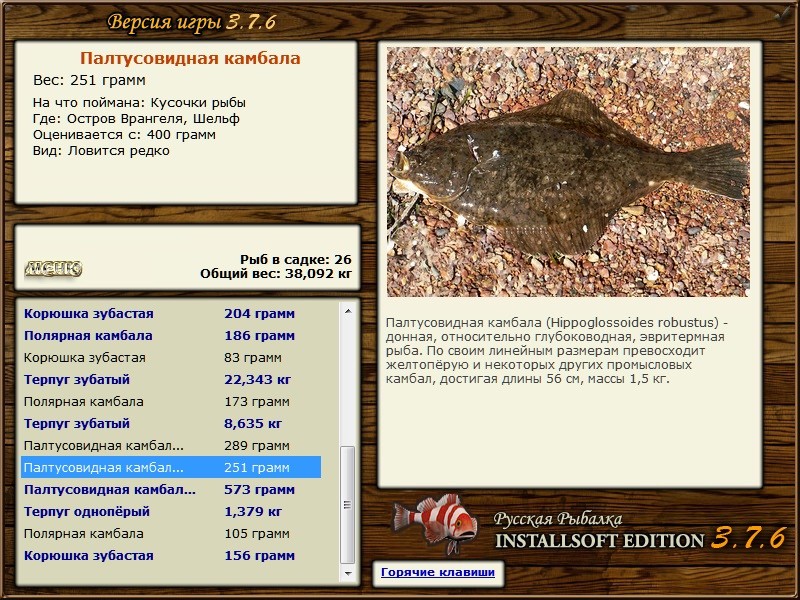Select Корюшка зубастая 204 грамм row
The height and width of the screenshot is (600, 800).
171,314
